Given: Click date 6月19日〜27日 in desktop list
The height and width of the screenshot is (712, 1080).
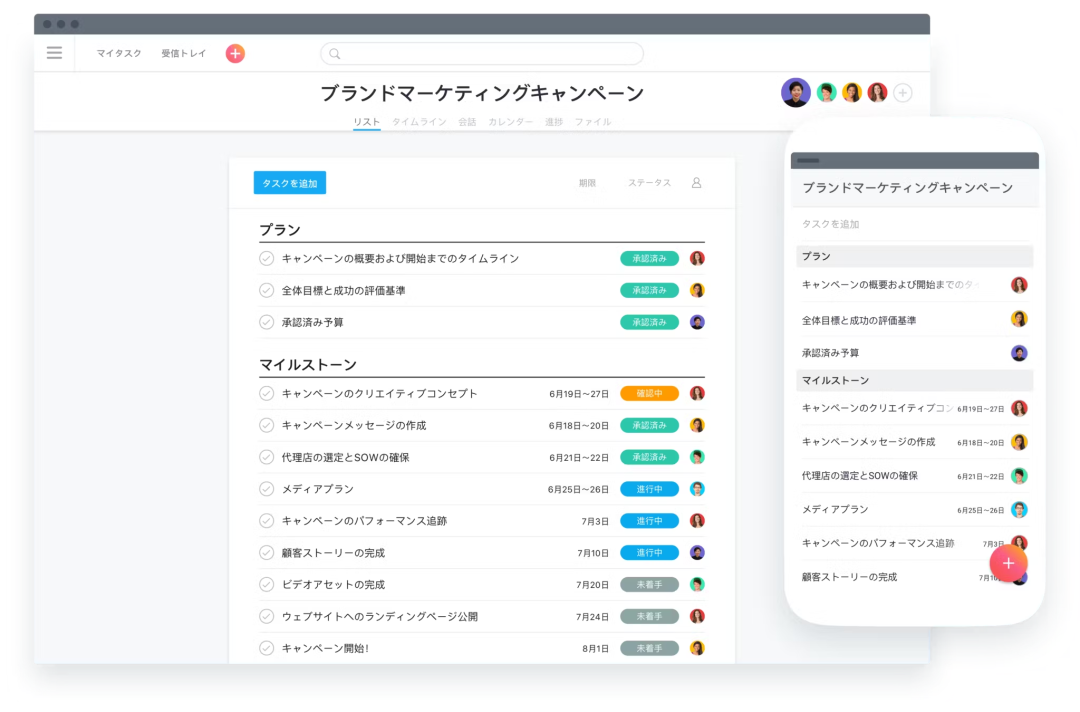Looking at the screenshot, I should pos(579,394).
